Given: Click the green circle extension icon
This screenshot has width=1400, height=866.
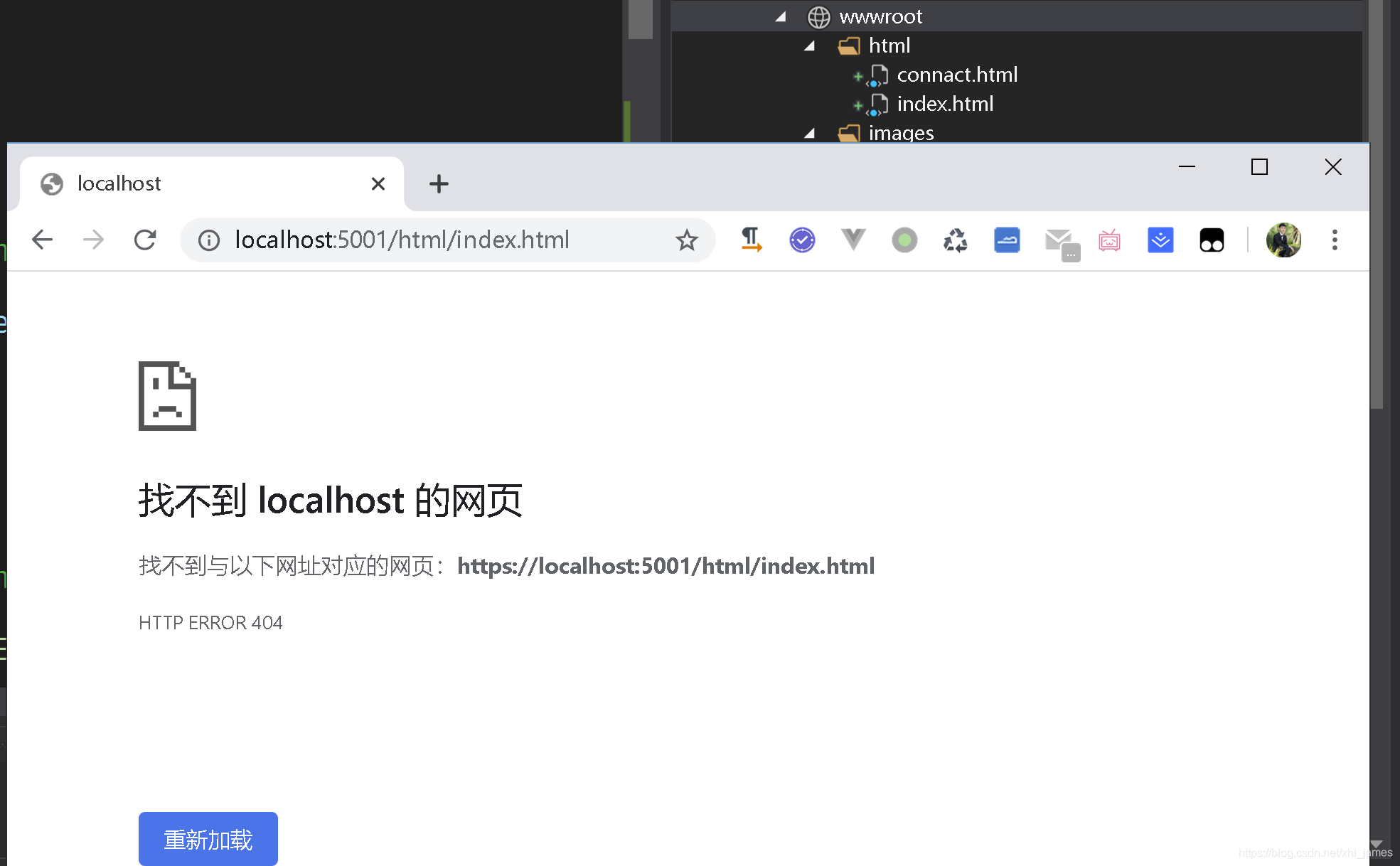Looking at the screenshot, I should coord(904,240).
